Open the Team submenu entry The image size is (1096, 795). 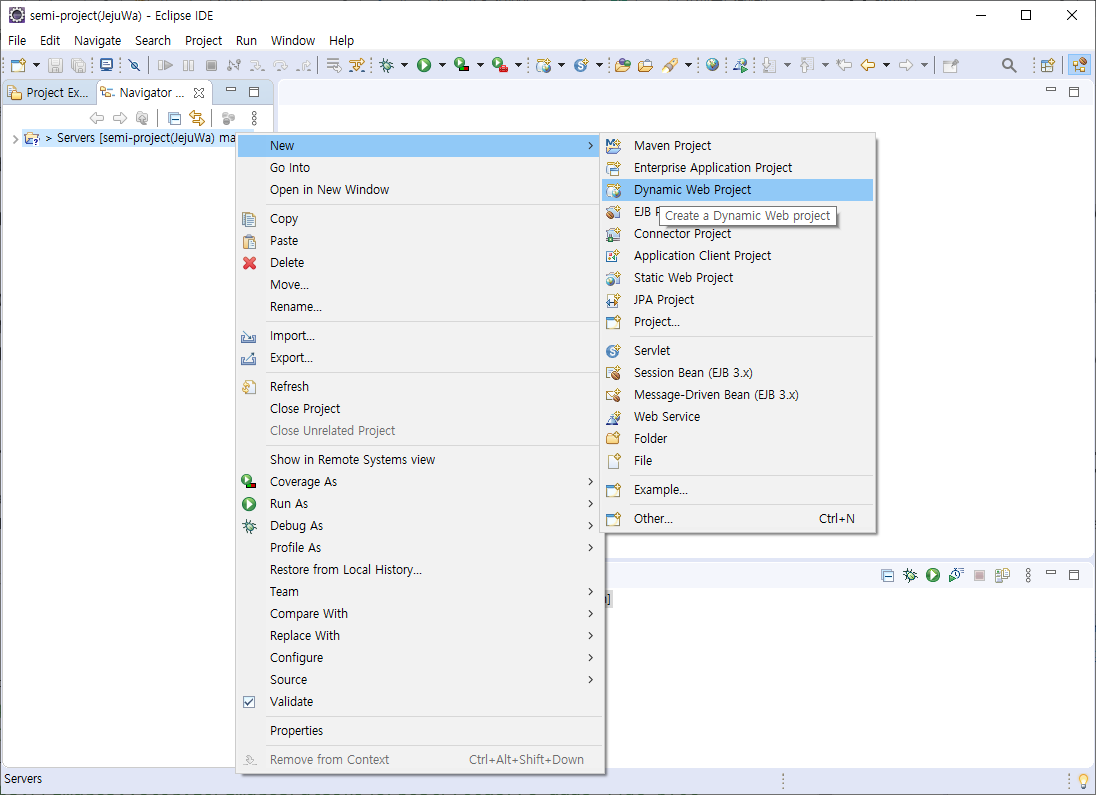(419, 592)
